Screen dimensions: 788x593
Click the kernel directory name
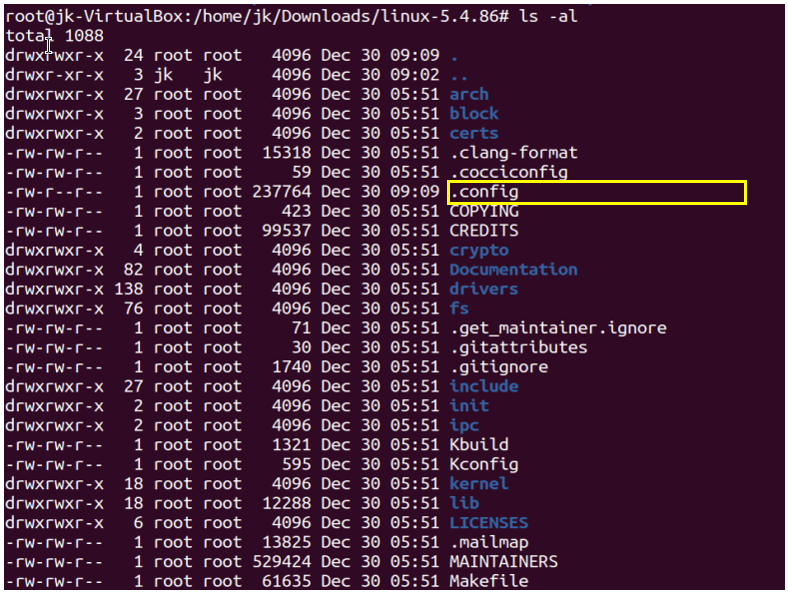coord(479,484)
